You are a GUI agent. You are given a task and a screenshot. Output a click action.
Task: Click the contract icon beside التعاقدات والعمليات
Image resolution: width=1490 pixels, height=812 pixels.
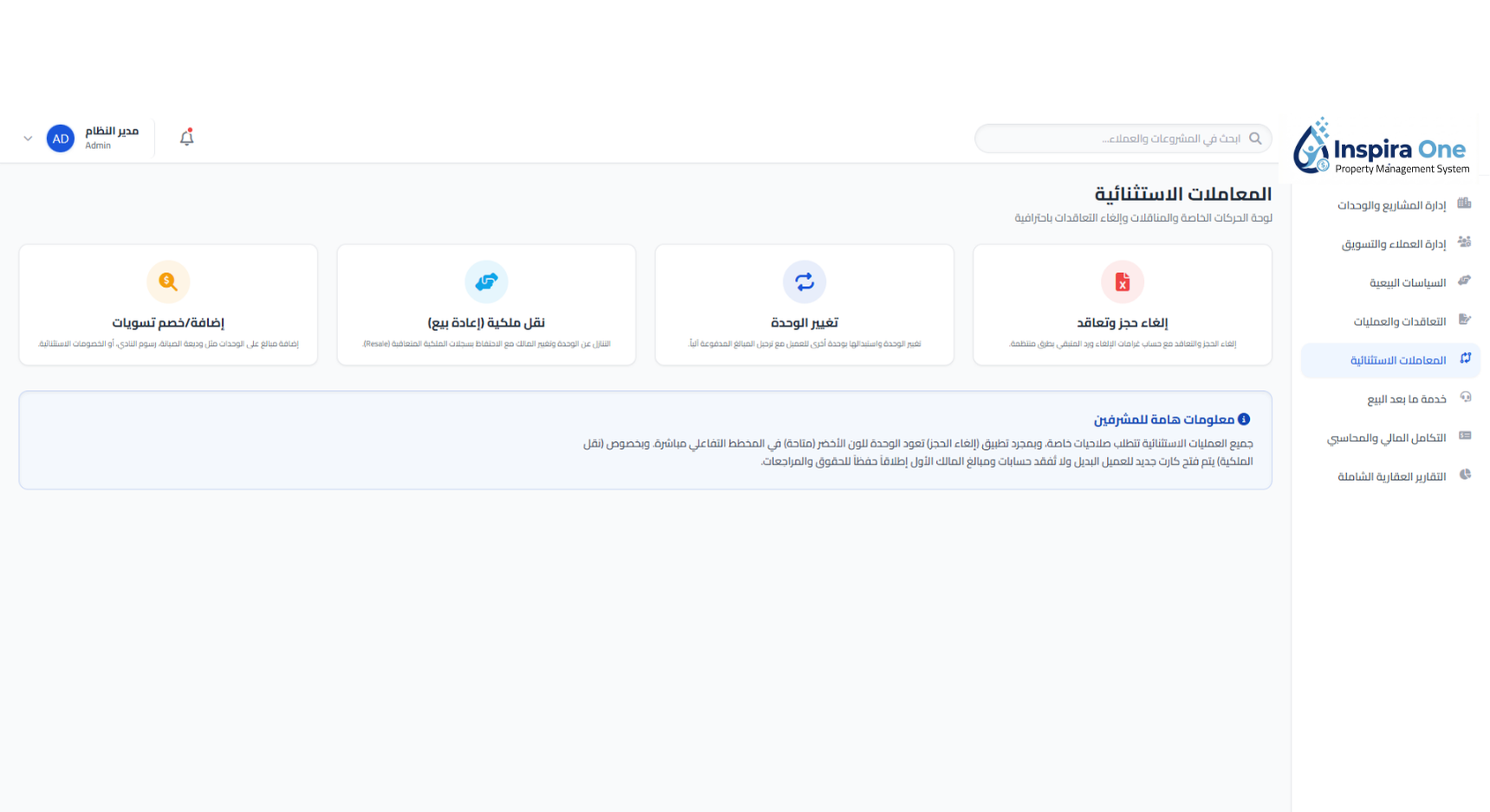(1465, 320)
